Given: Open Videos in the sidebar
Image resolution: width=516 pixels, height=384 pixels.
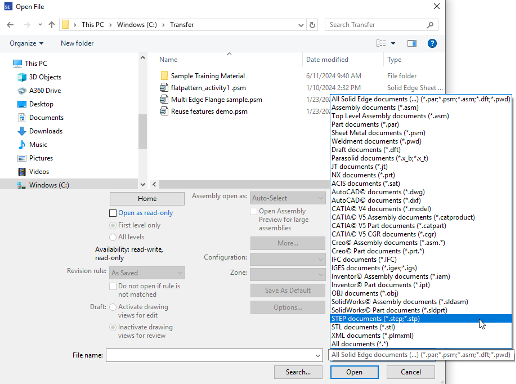Looking at the screenshot, I should coord(39,172).
